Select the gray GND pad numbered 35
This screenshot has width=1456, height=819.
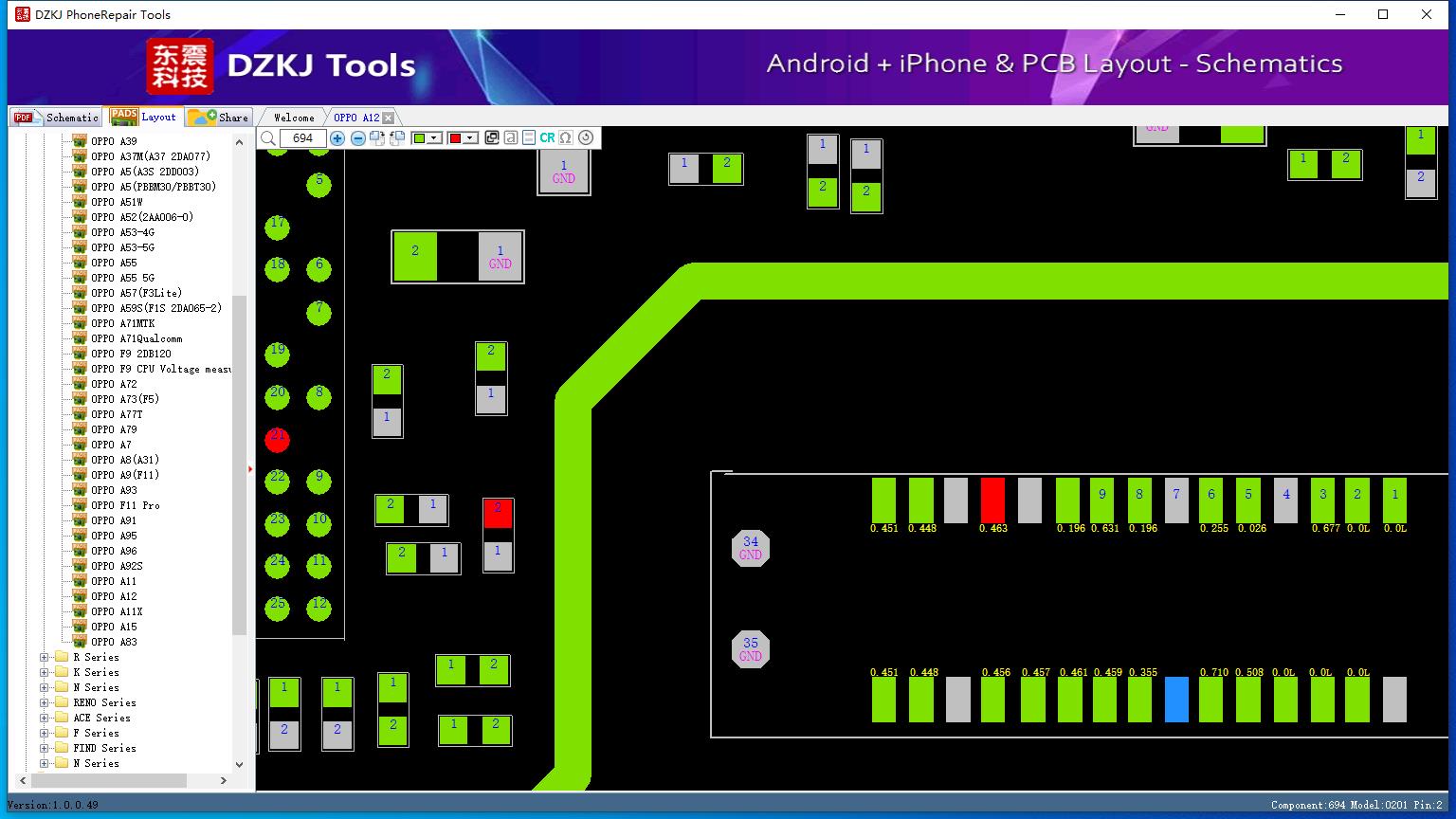pyautogui.click(x=751, y=649)
